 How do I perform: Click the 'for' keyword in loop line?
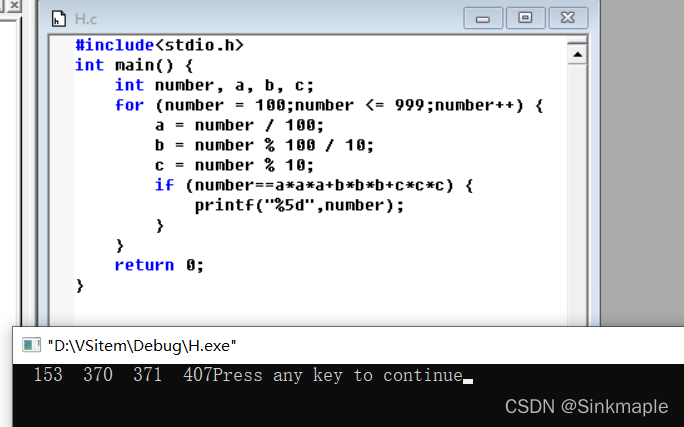129,105
